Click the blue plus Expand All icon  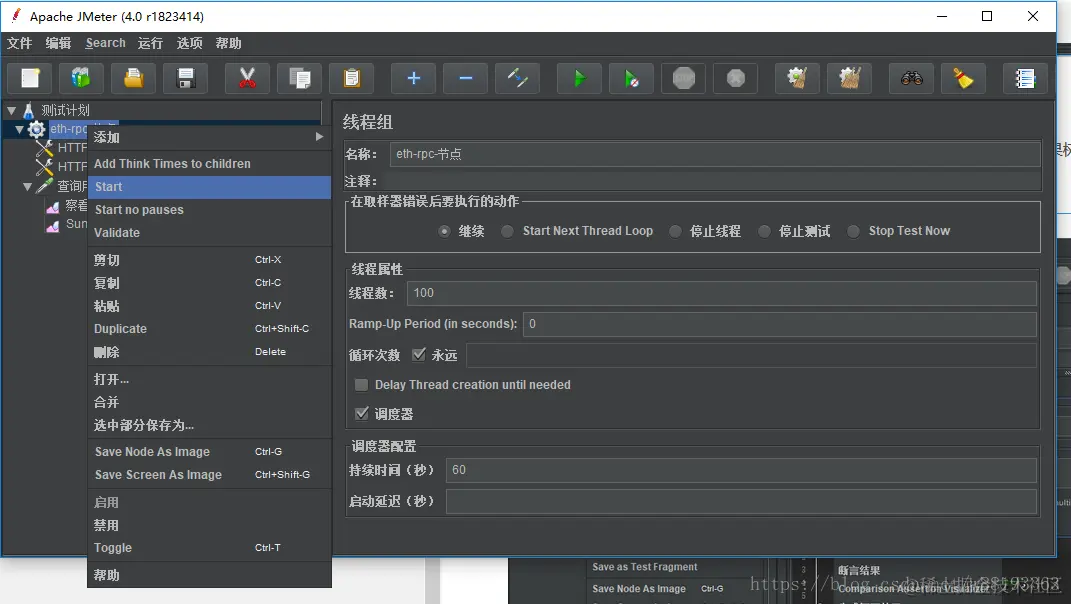413,78
